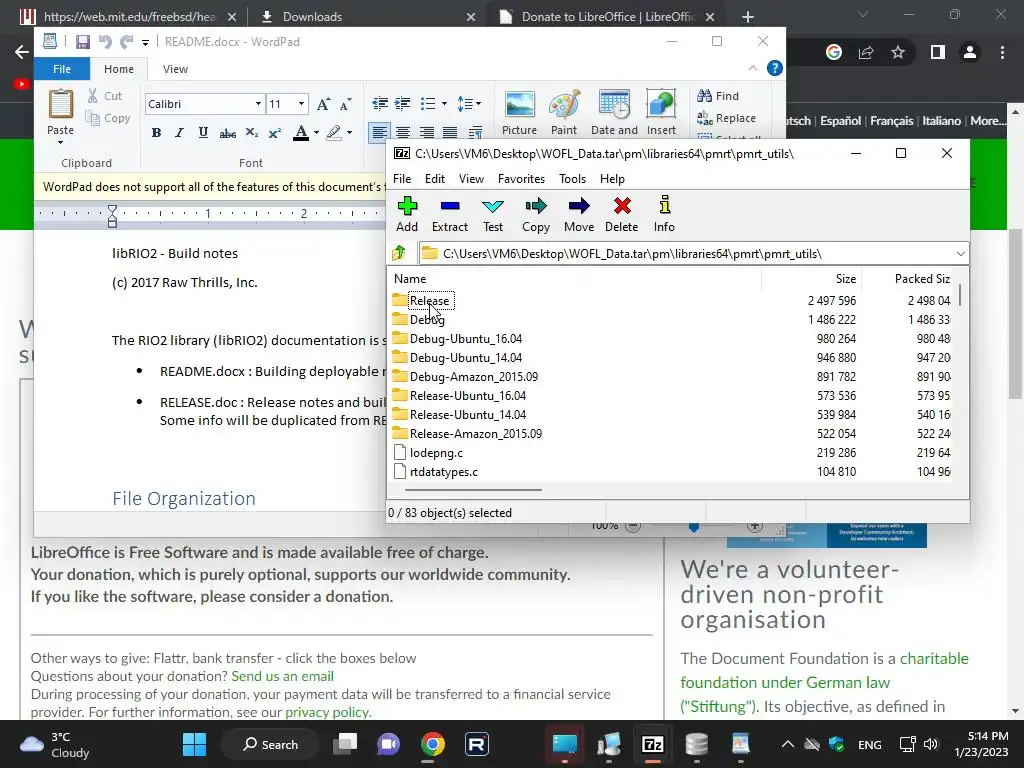Image resolution: width=1024 pixels, height=768 pixels.
Task: Align text right in WordPad
Action: [426, 133]
